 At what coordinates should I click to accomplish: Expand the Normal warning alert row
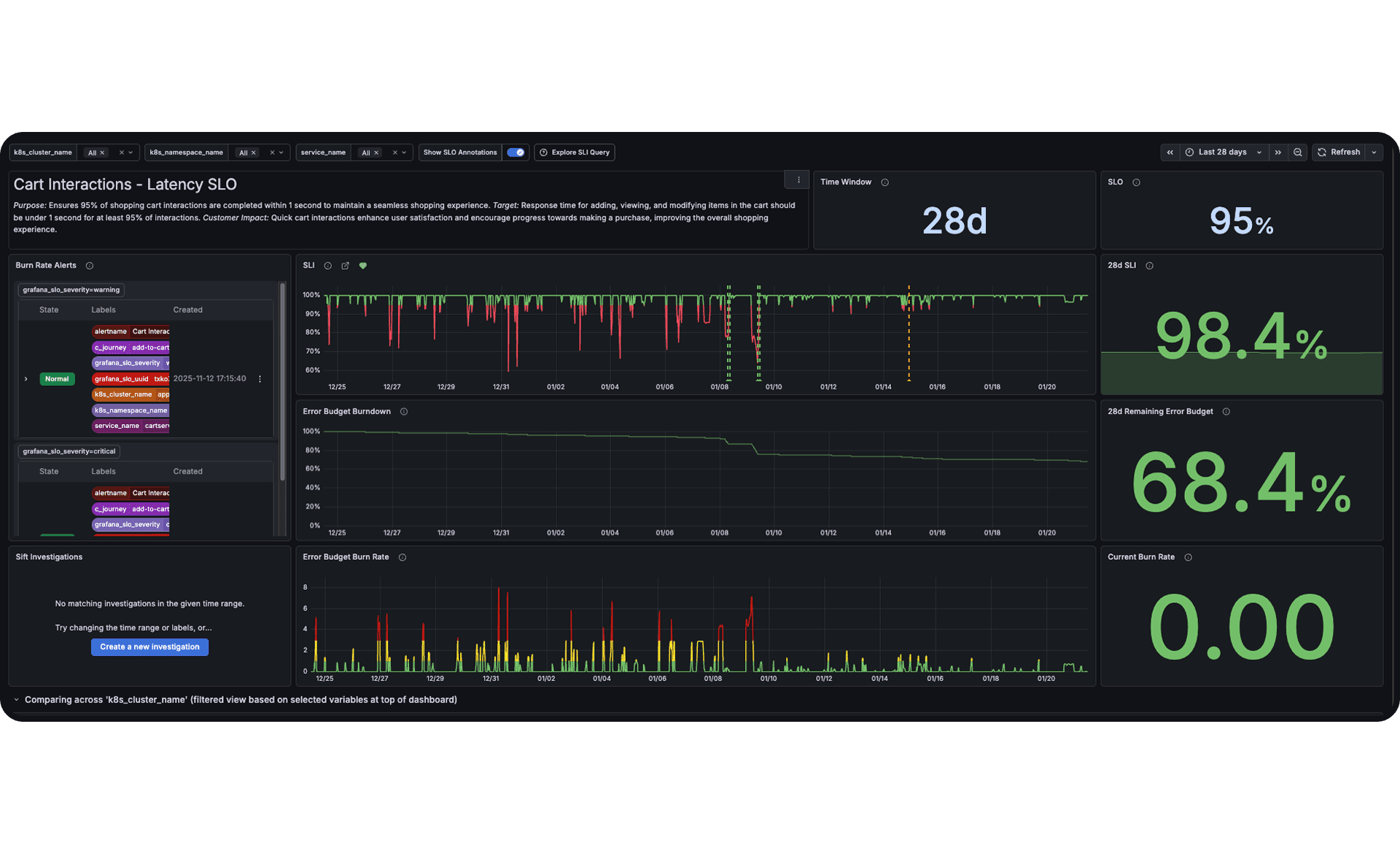tap(26, 379)
